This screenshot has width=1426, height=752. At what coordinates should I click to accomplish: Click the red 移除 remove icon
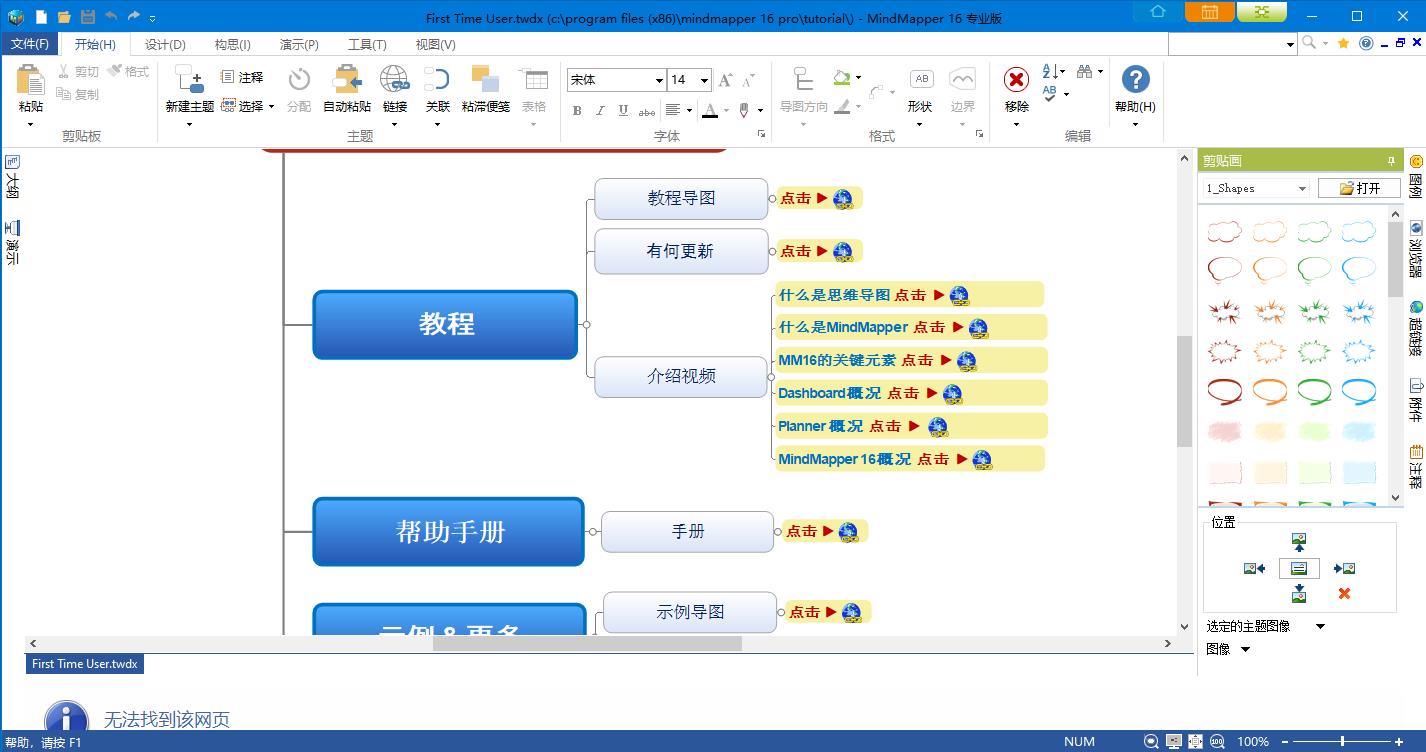pos(1016,80)
